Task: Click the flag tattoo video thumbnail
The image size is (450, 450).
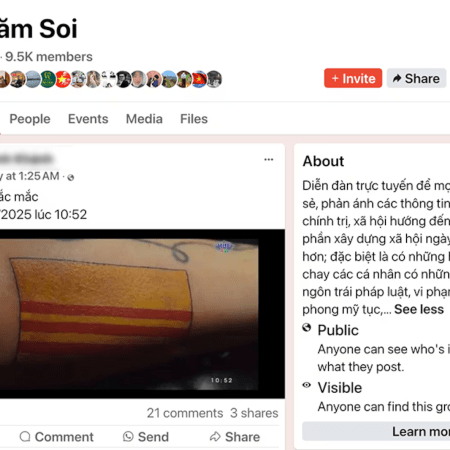Action: (x=142, y=314)
